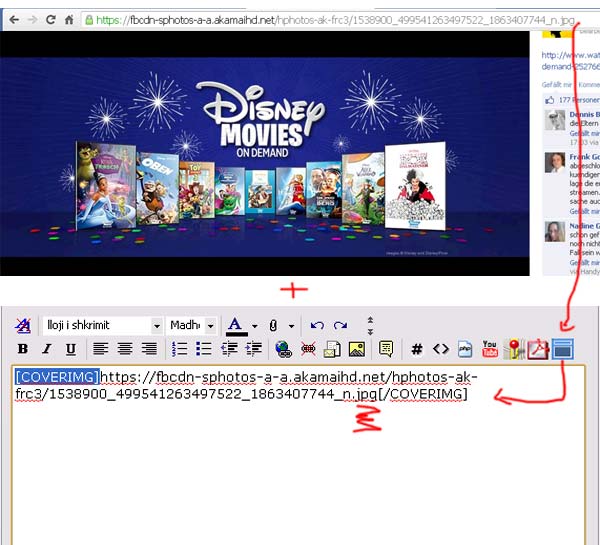This screenshot has width=600, height=545.
Task: Click the insert email link icon
Action: (332, 349)
